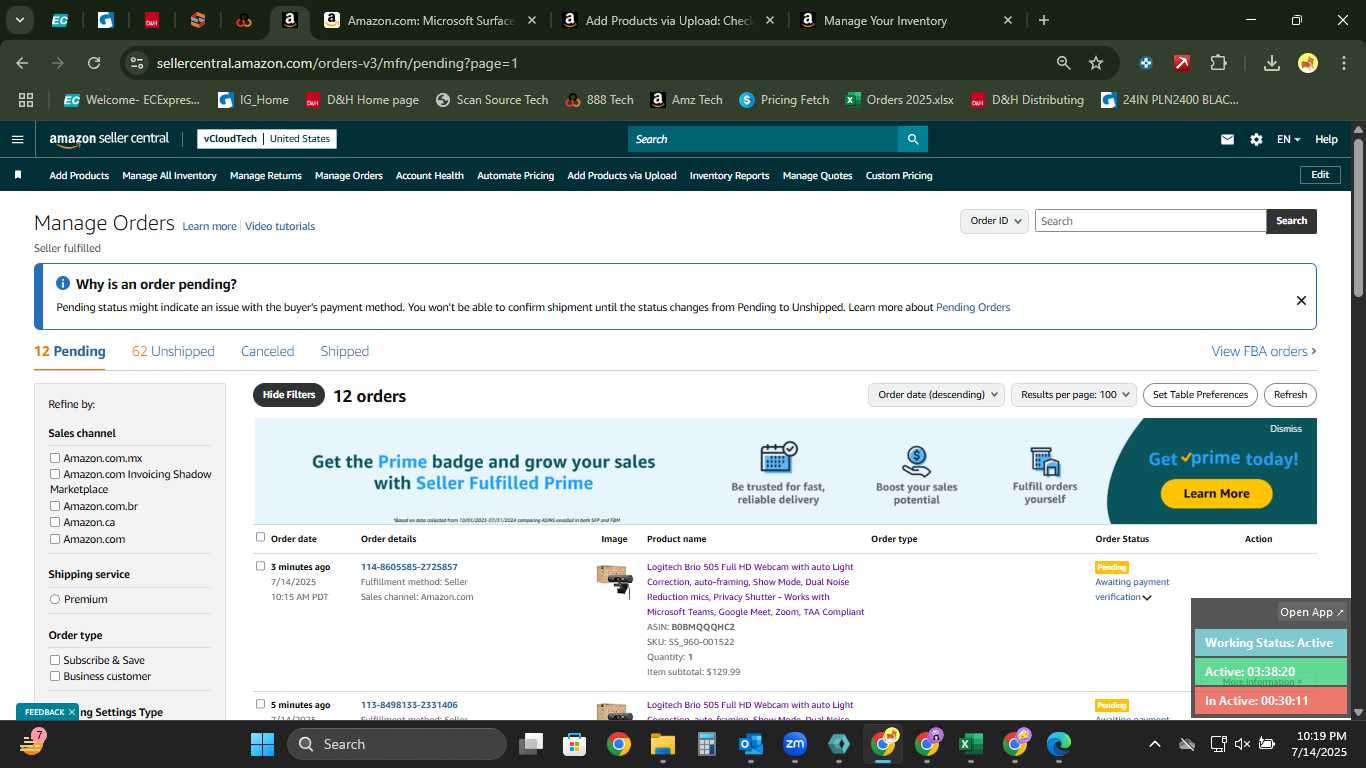The height and width of the screenshot is (768, 1366).
Task: Click the bookmark icon beside Add Products
Action: 17,175
